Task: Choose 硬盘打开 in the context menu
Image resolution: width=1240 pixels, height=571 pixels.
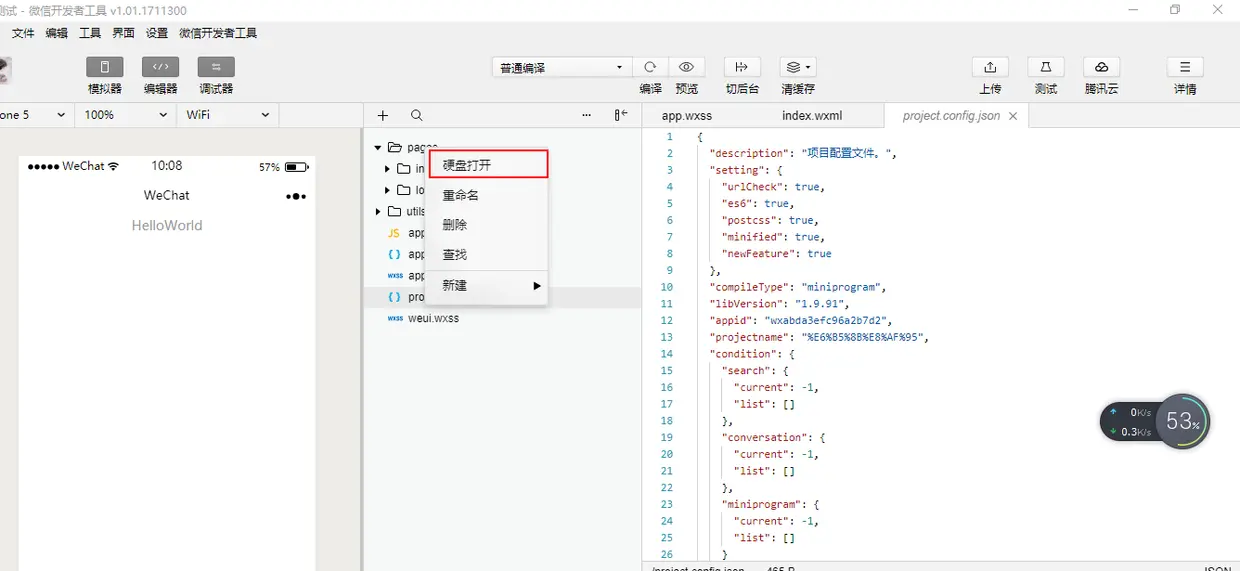Action: point(488,165)
